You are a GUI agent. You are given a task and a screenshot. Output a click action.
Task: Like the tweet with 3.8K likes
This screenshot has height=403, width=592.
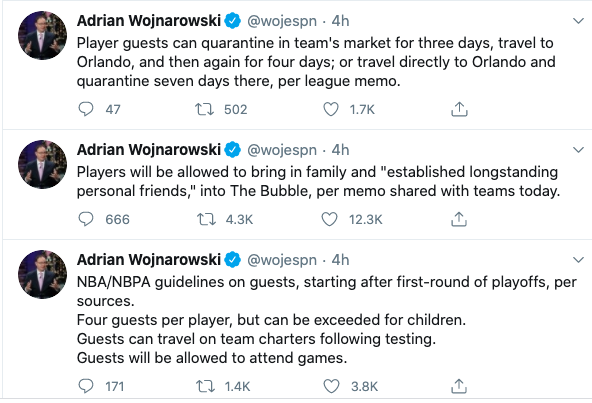click(x=331, y=386)
